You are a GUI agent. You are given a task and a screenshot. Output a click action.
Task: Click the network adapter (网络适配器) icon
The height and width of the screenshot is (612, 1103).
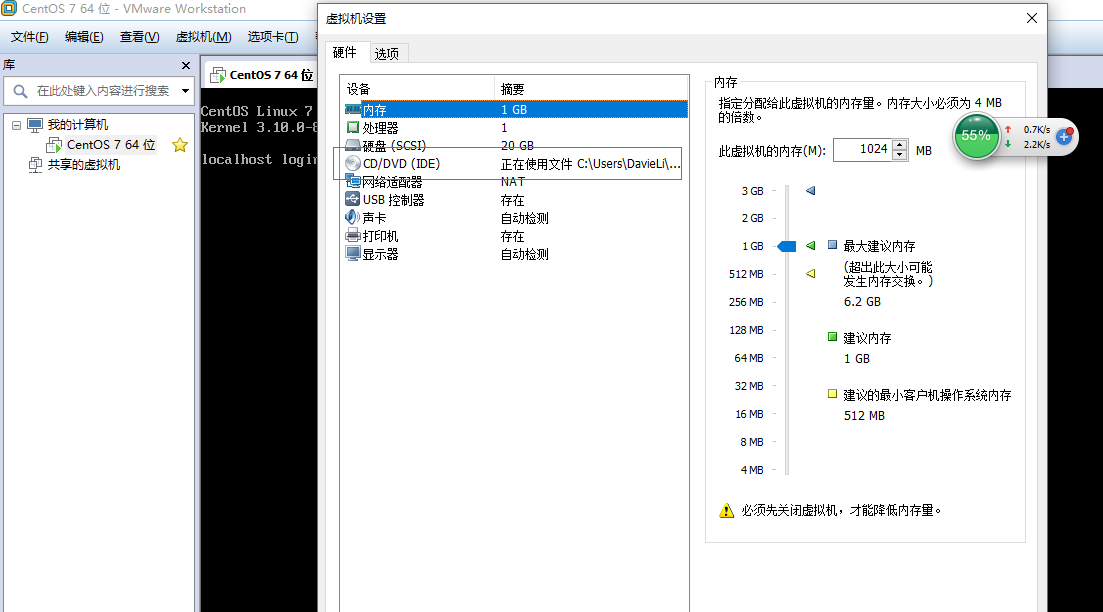(352, 181)
